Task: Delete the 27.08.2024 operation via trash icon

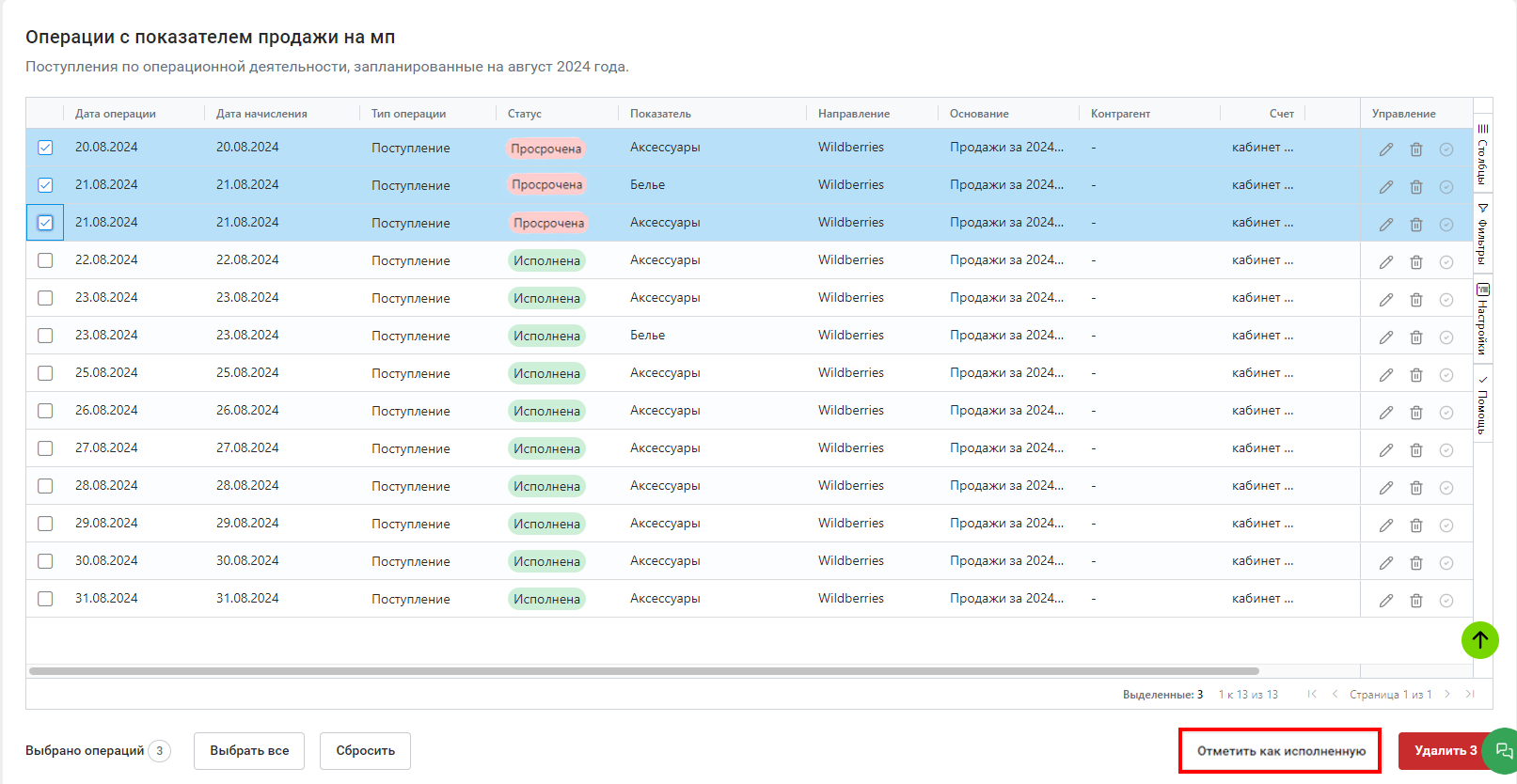Action: [x=1416, y=450]
